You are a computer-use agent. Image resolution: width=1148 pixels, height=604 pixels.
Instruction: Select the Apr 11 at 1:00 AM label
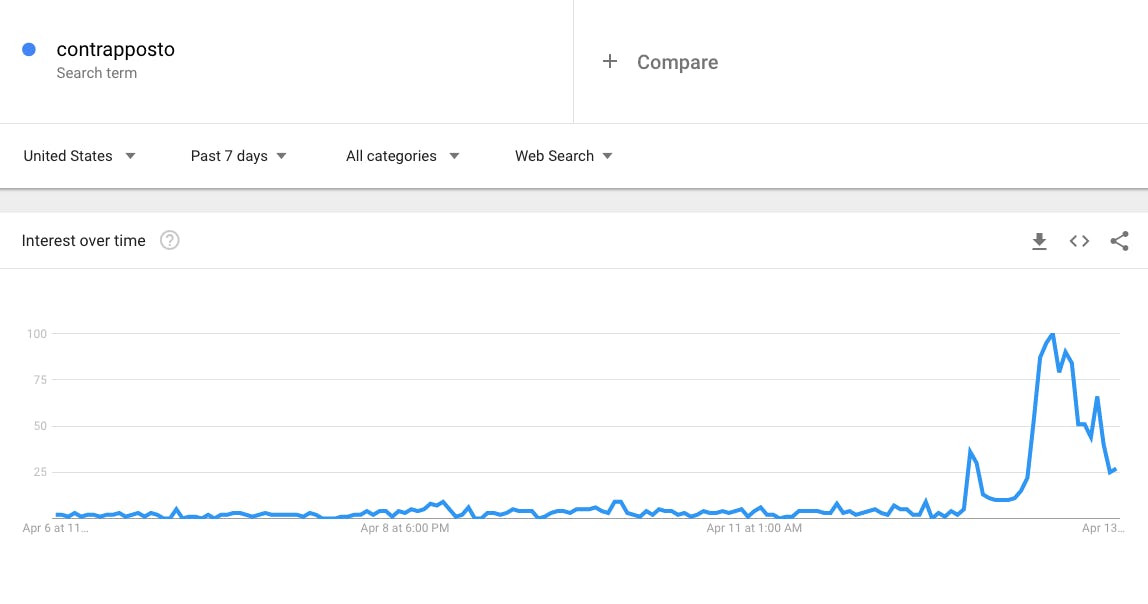754,528
